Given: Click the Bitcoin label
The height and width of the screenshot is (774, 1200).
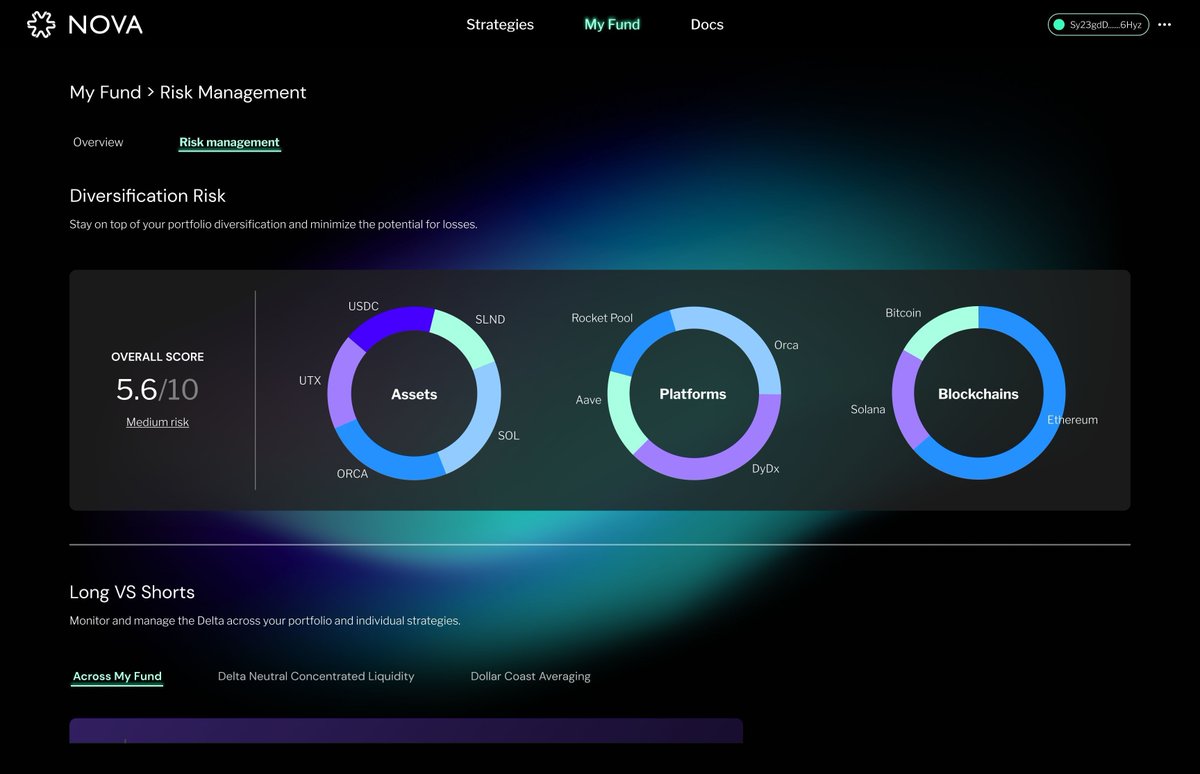Looking at the screenshot, I should [x=903, y=313].
